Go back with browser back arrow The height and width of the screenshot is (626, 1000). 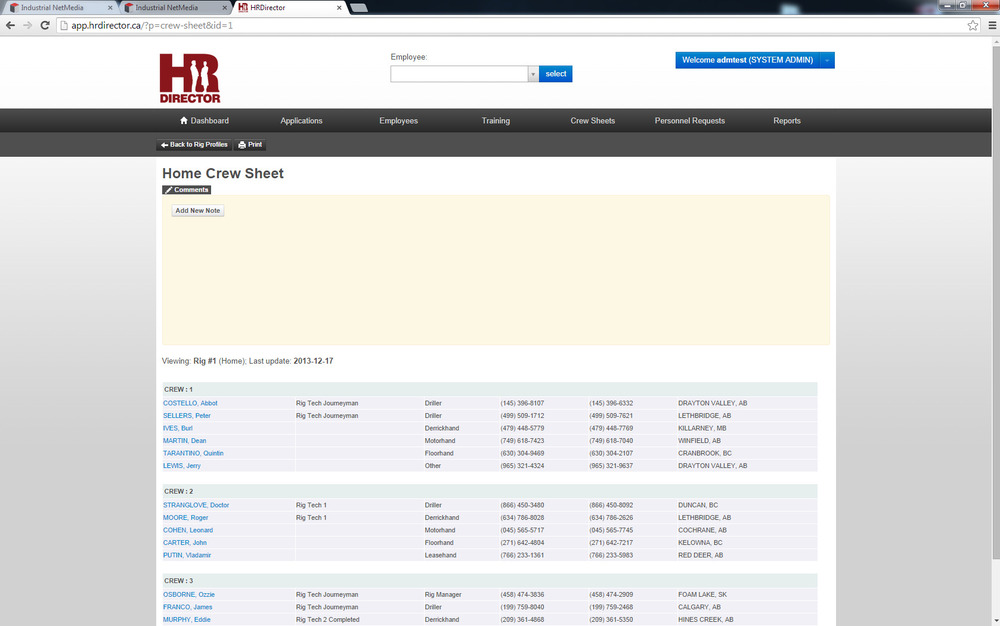coord(10,25)
